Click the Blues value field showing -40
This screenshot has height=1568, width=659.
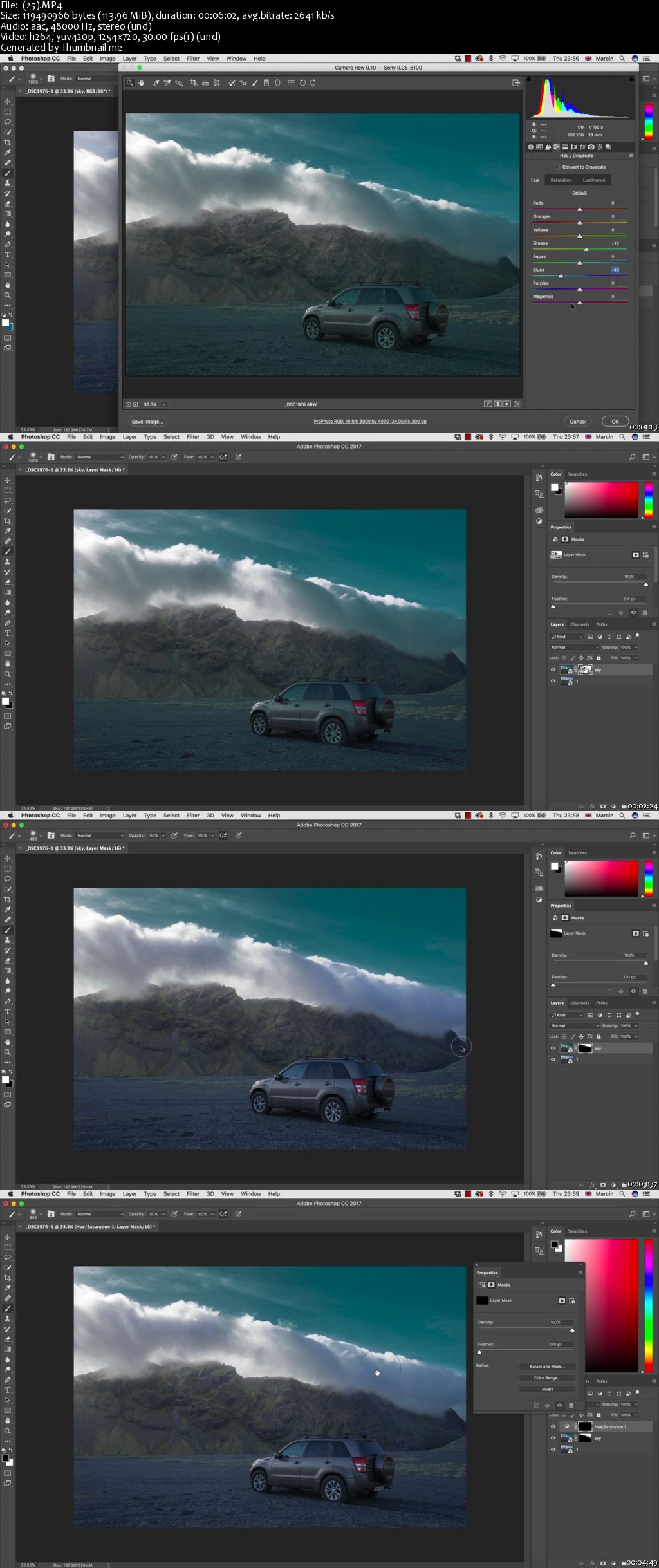[x=615, y=270]
